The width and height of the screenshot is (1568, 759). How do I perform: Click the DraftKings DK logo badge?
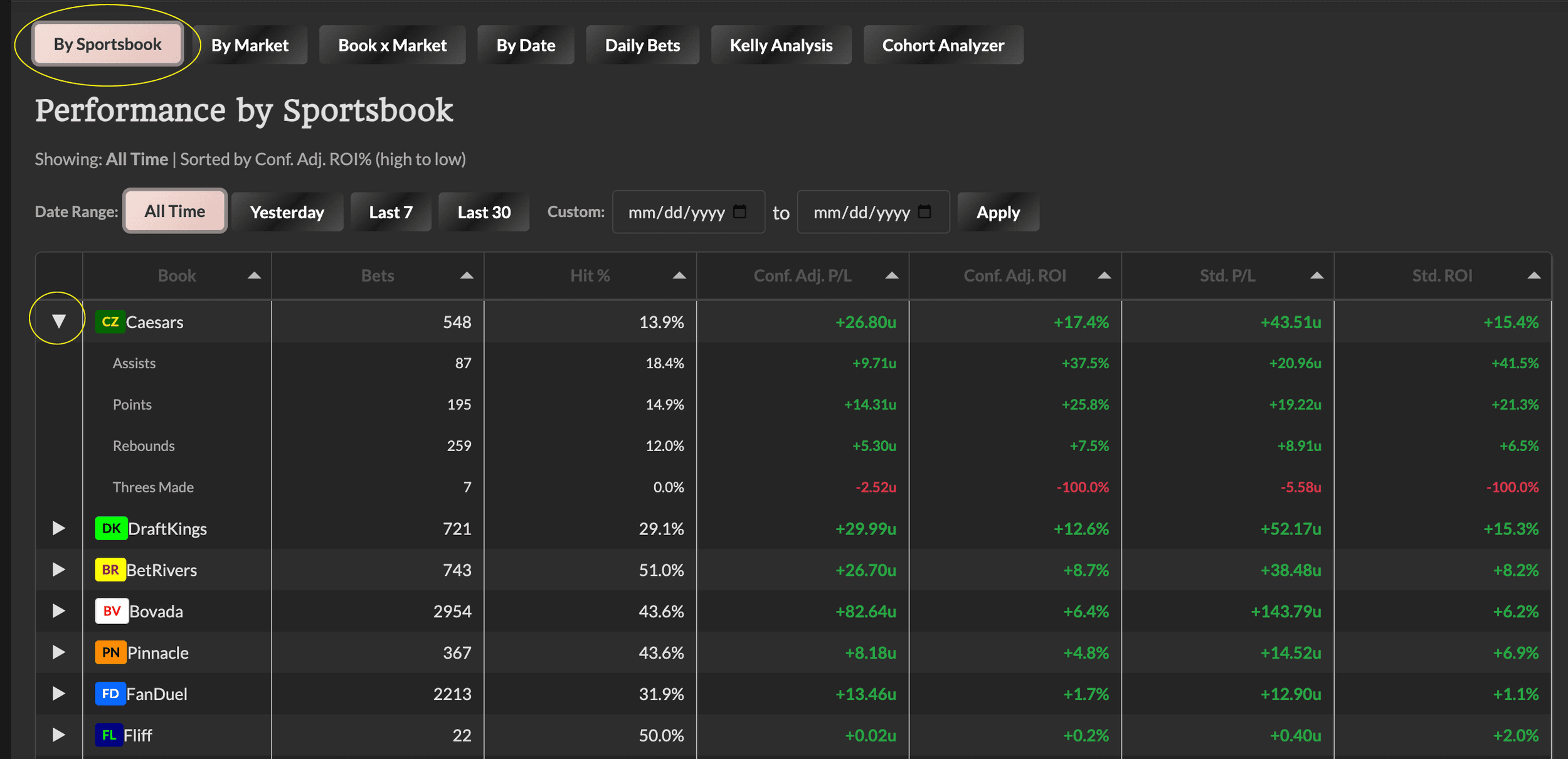point(111,528)
